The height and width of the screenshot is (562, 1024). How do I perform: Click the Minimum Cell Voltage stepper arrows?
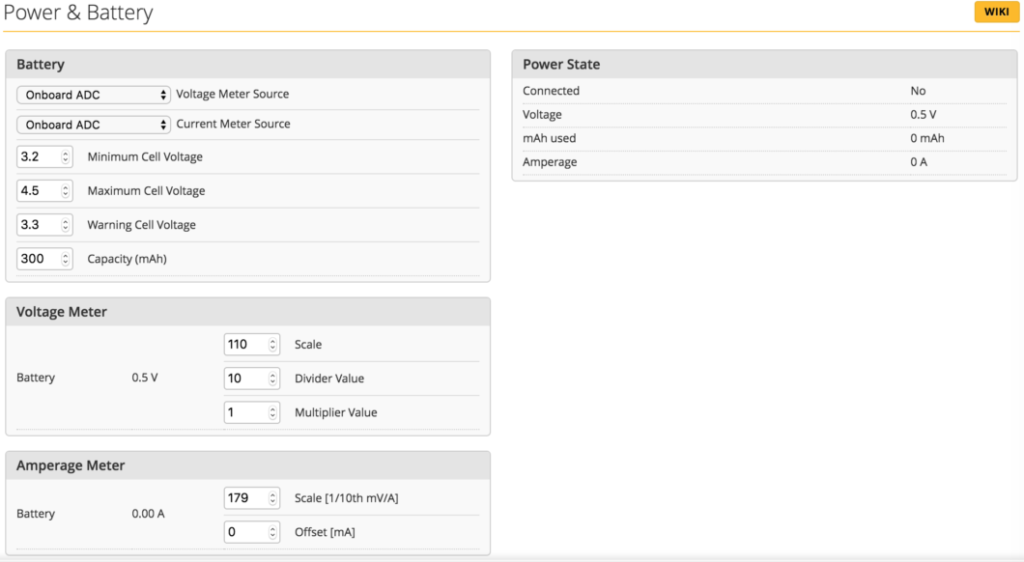point(66,157)
